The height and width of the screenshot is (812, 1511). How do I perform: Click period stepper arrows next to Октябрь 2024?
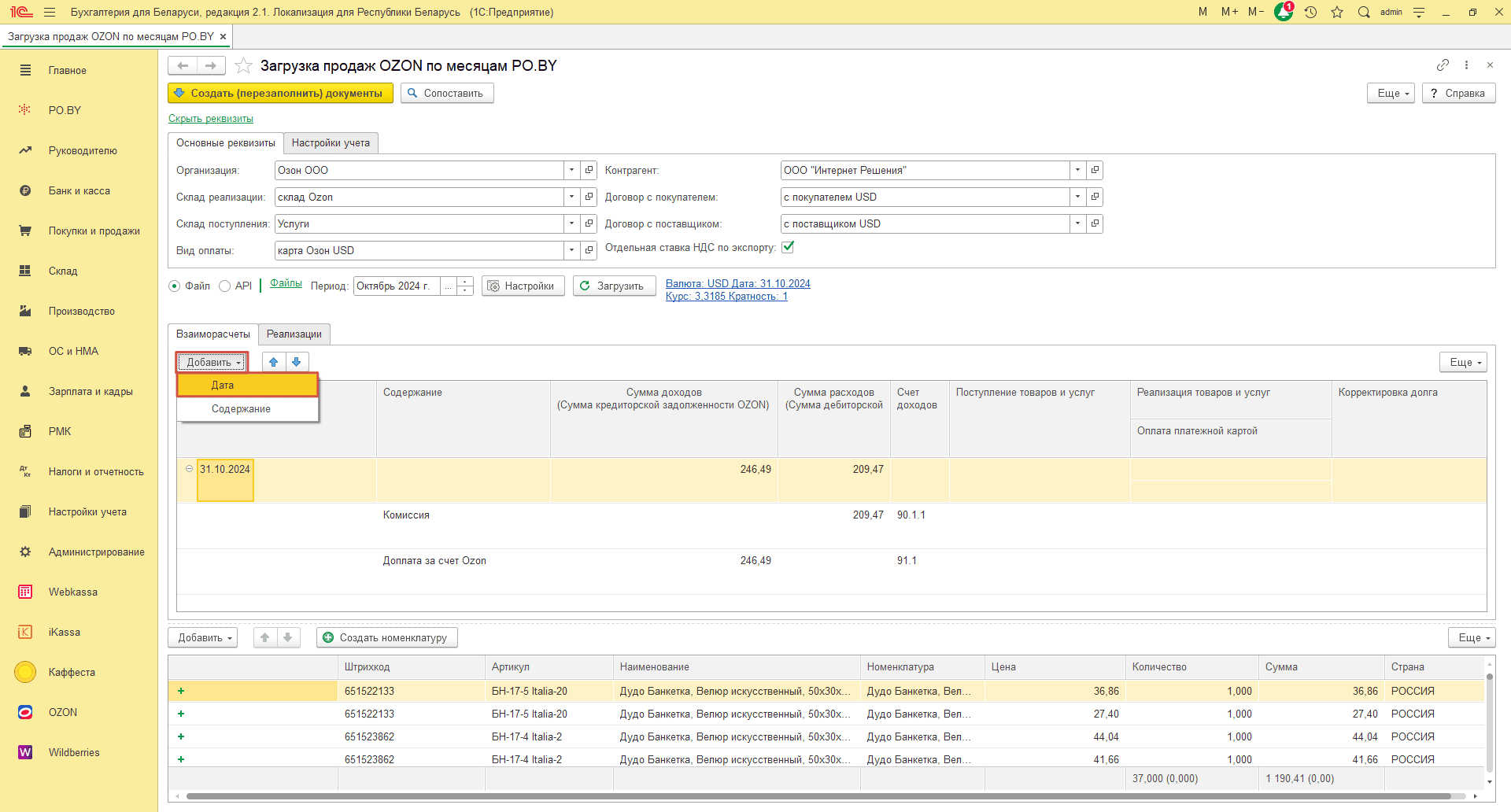point(465,286)
